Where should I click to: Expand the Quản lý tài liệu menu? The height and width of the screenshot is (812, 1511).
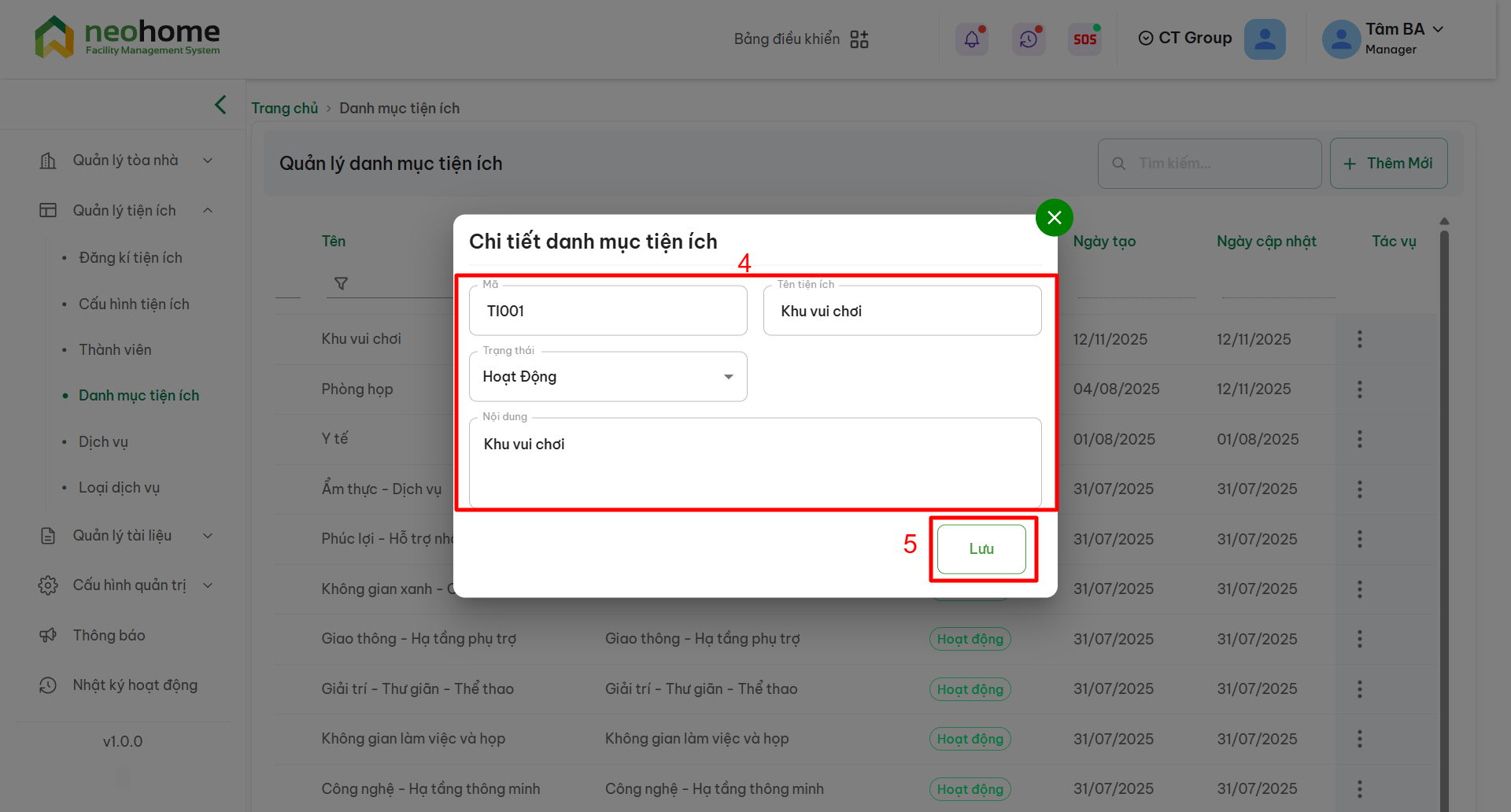click(126, 536)
